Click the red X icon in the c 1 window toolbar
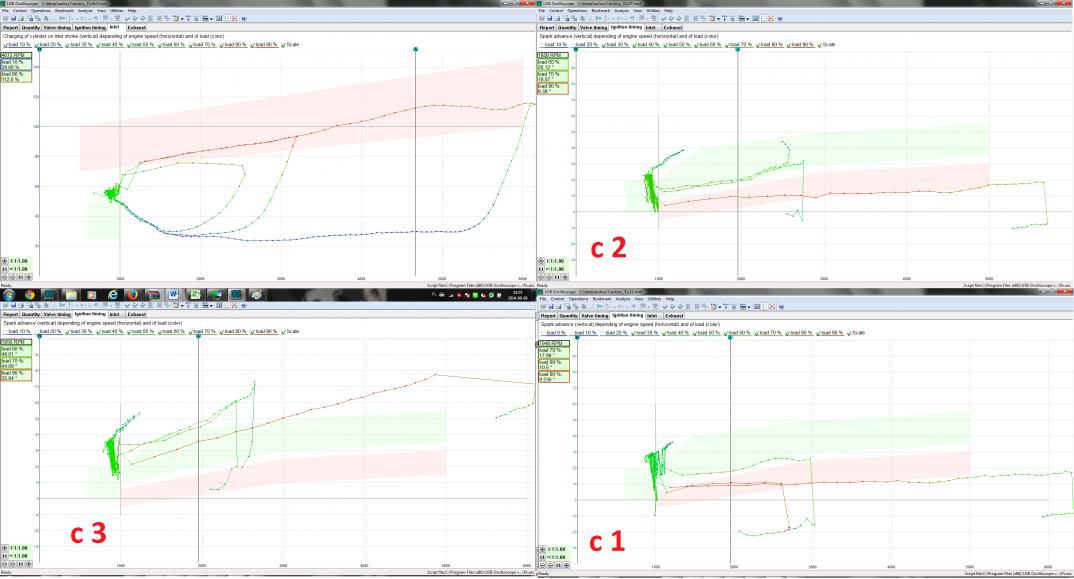The image size is (1074, 579). tap(773, 306)
